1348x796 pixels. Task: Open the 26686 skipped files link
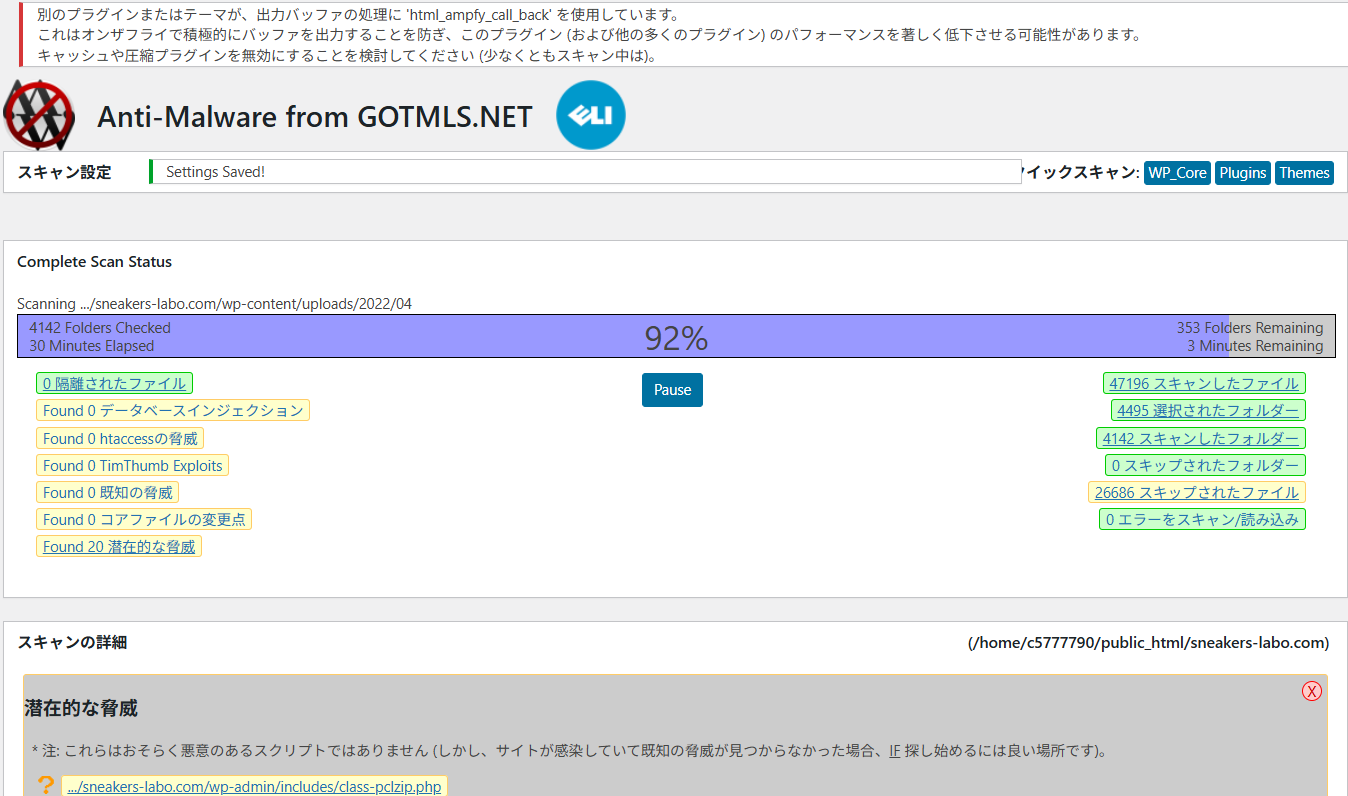coord(1197,492)
